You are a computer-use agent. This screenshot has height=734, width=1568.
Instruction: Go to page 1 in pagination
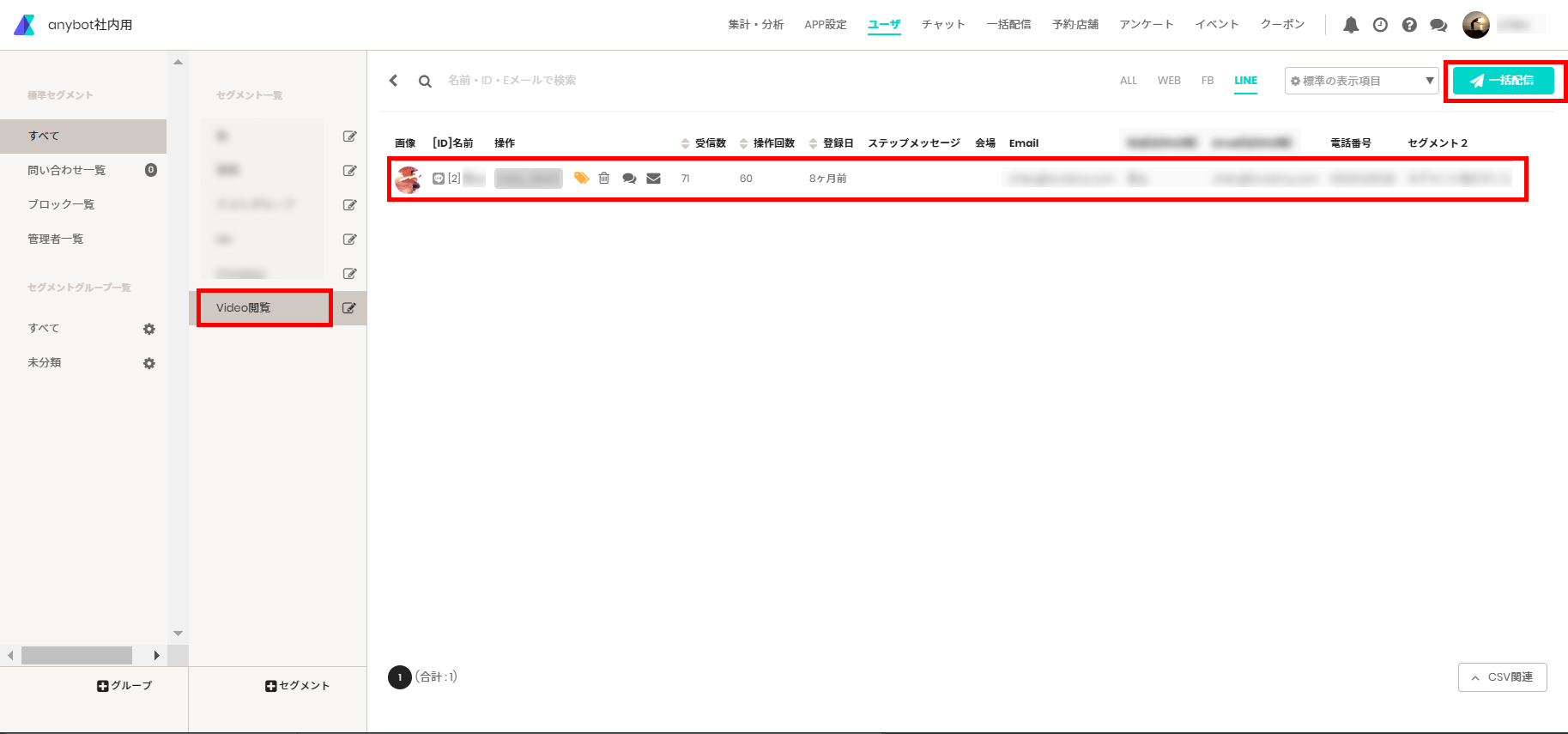[x=400, y=677]
